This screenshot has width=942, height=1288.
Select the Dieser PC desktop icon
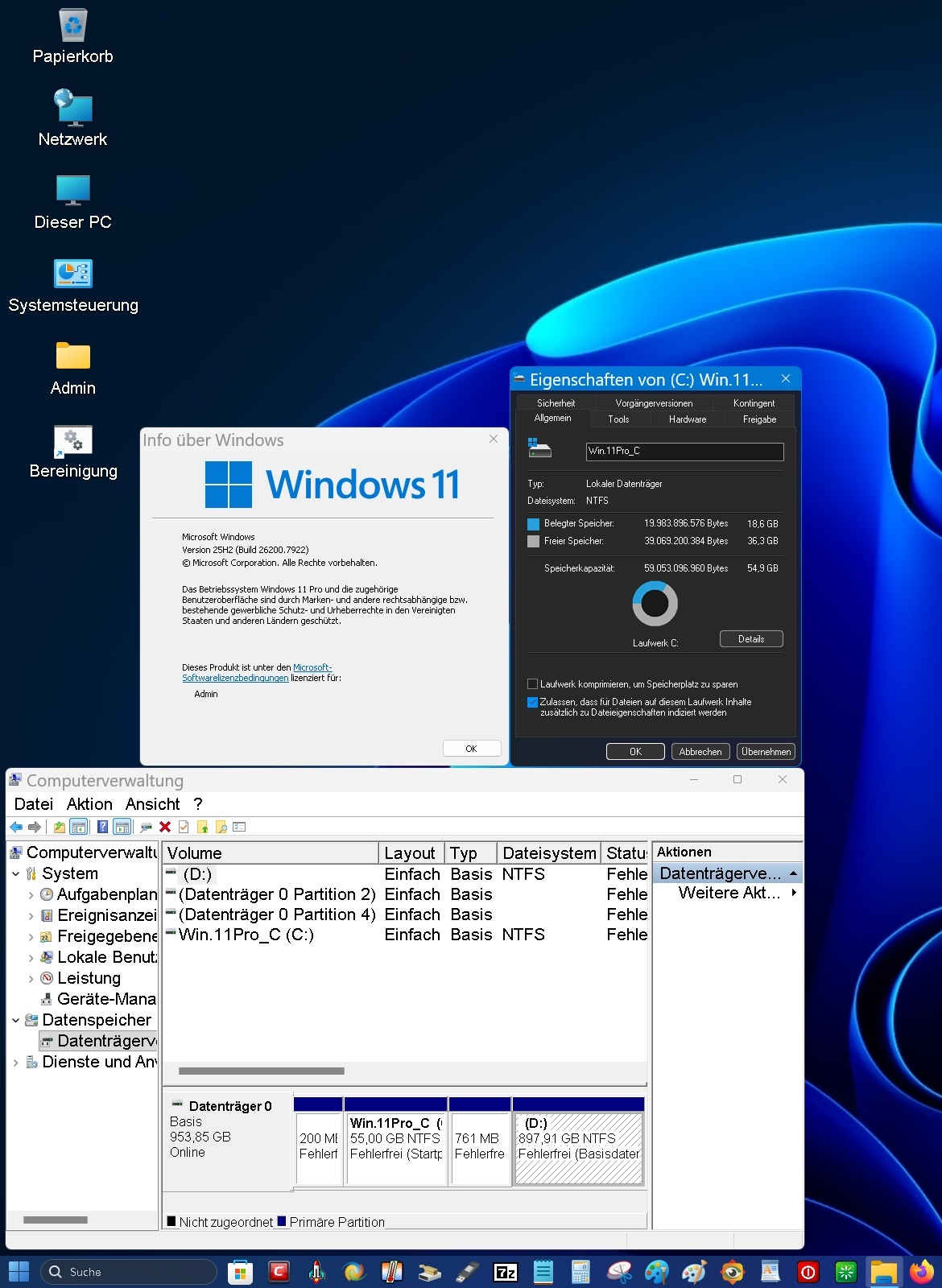pyautogui.click(x=72, y=201)
